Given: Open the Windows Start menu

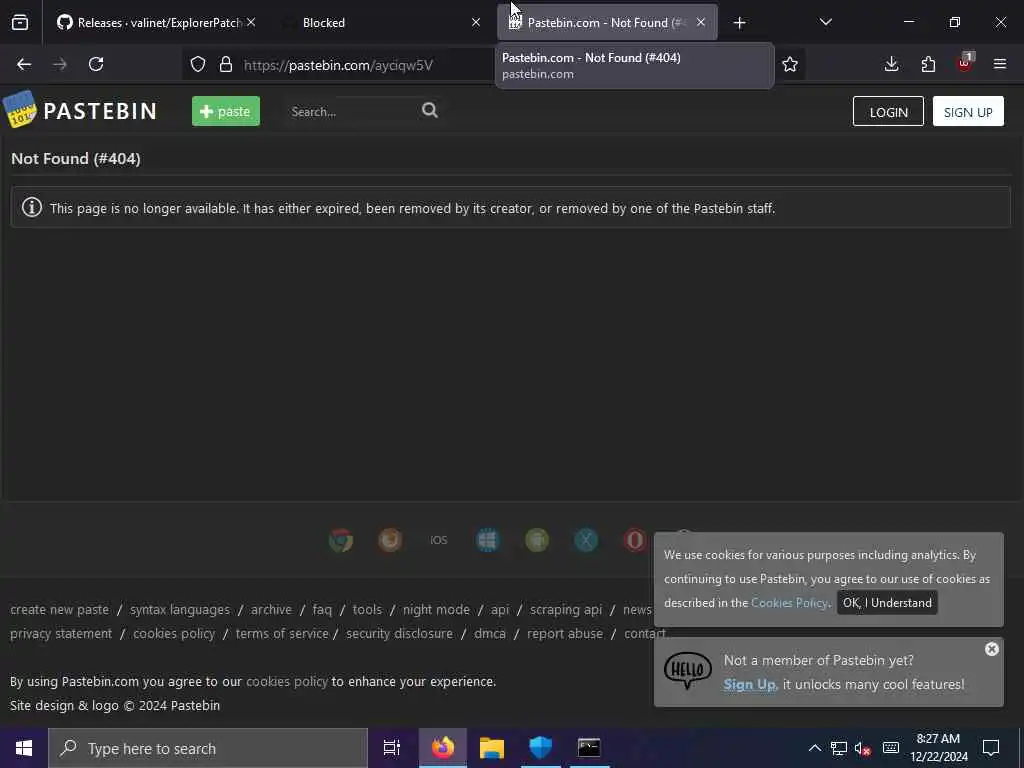Looking at the screenshot, I should click(x=24, y=748).
